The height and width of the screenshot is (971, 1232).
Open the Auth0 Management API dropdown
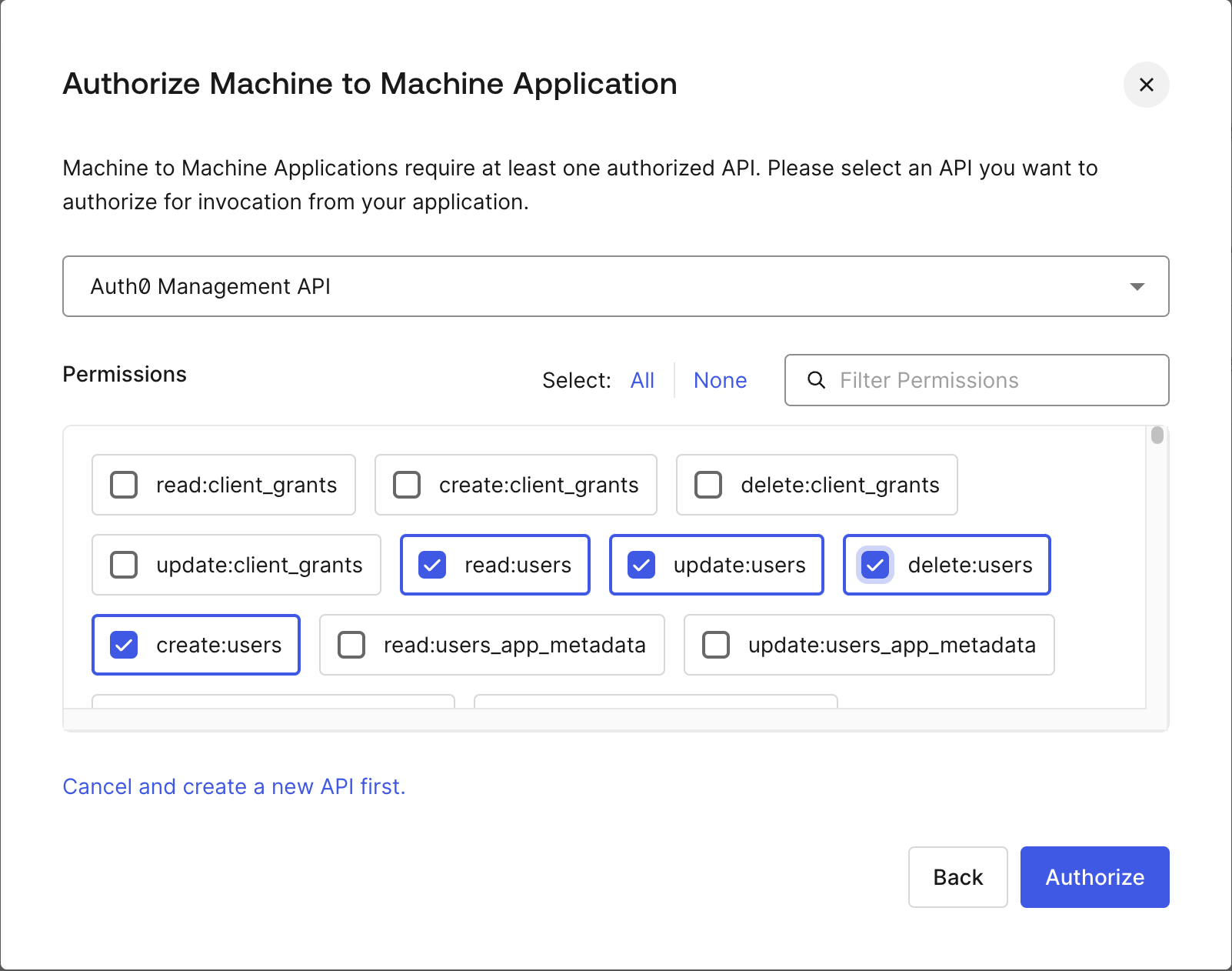point(615,286)
